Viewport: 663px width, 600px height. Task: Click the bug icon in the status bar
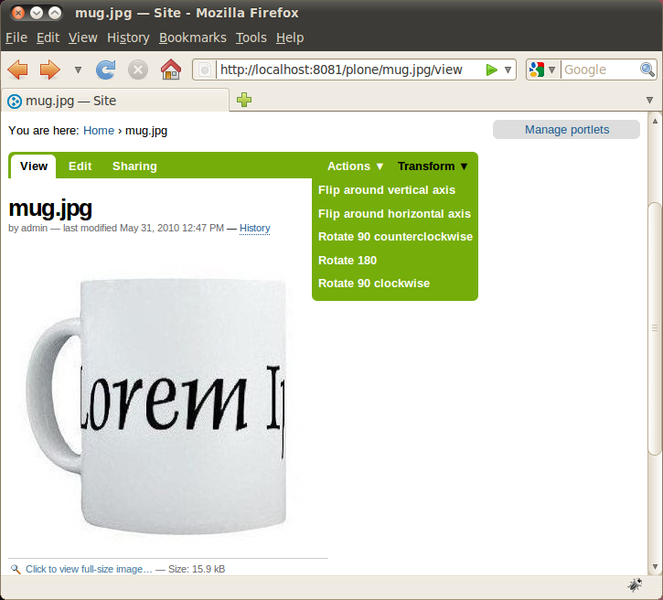[x=635, y=586]
